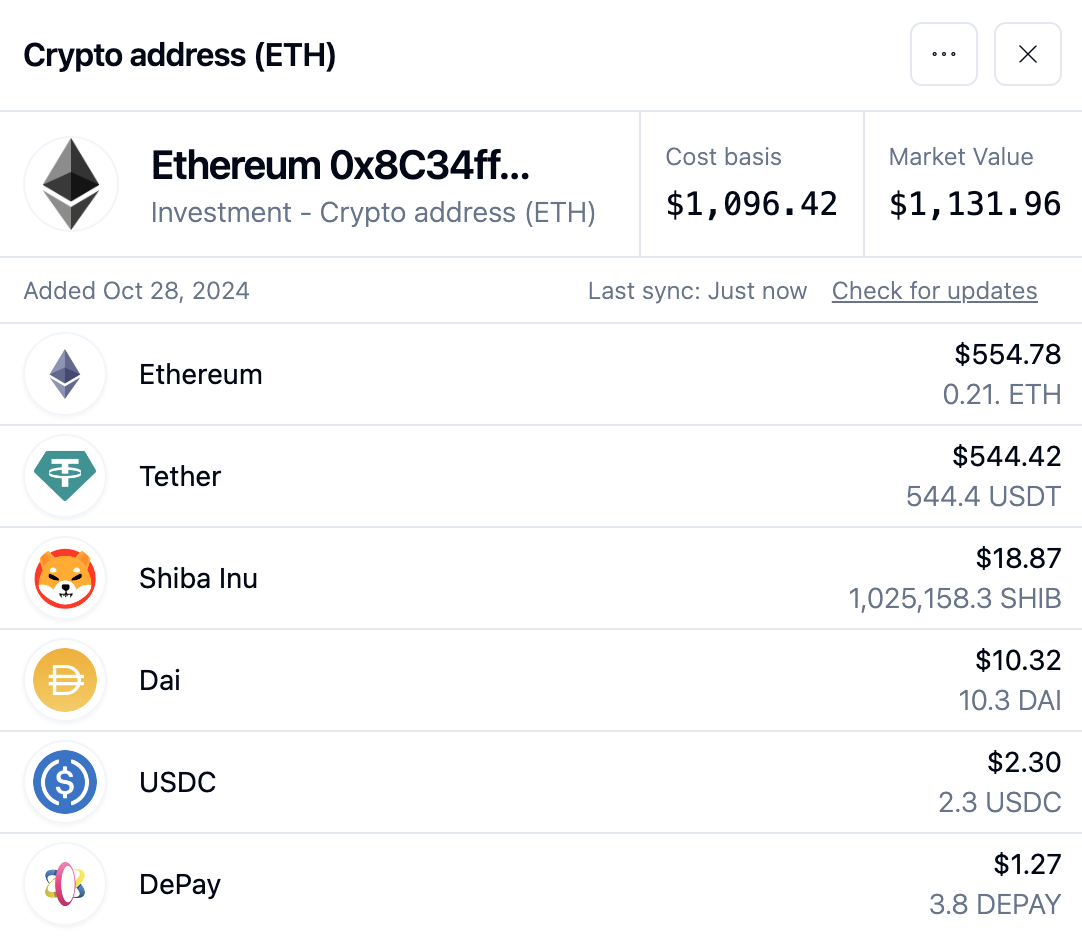This screenshot has width=1082, height=942.
Task: Click the DePay token icon
Action: pyautogui.click(x=65, y=884)
